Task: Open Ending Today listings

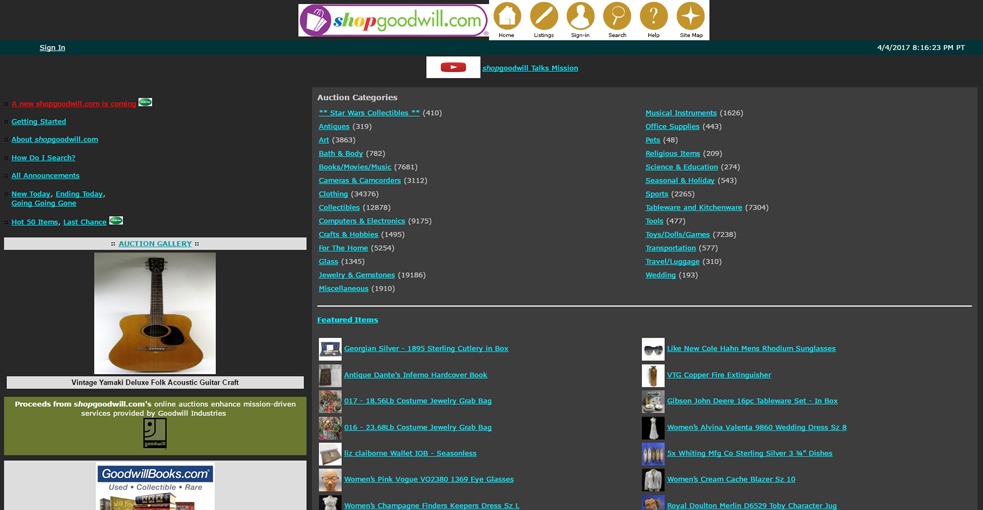Action: pyautogui.click(x=79, y=194)
